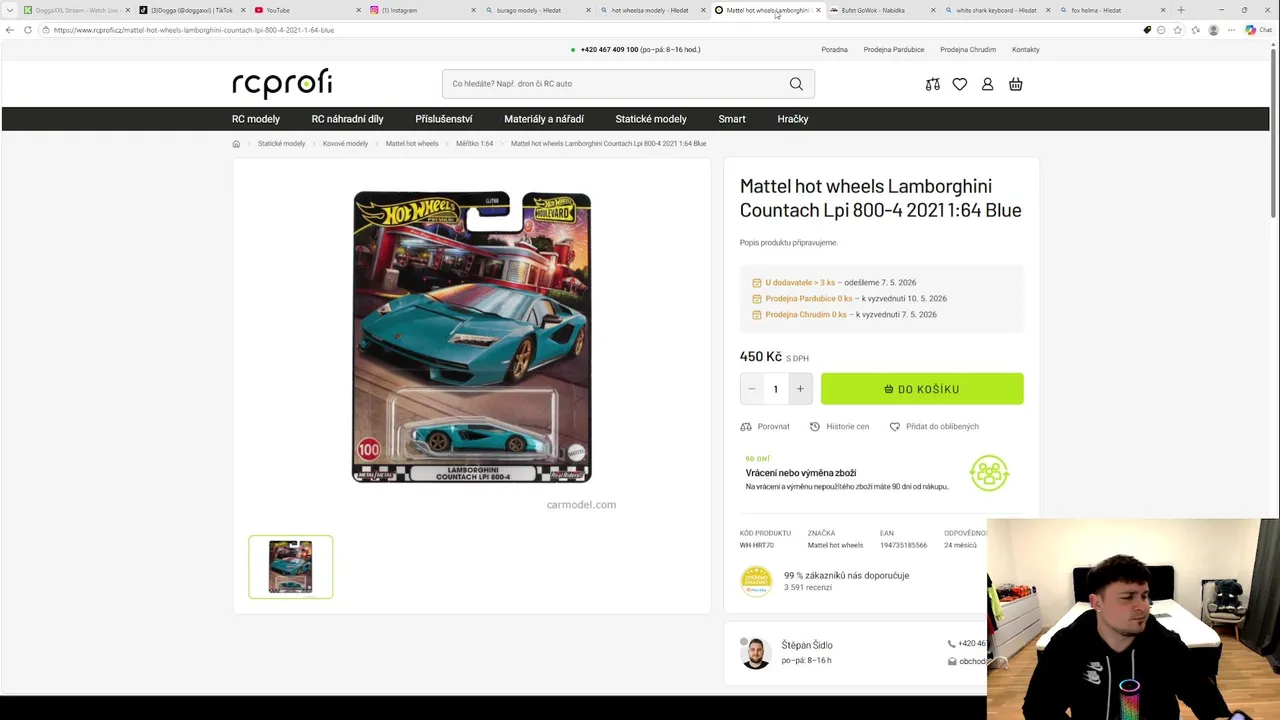Click the quantity field showing 1
This screenshot has height=720, width=1280.
[776, 389]
